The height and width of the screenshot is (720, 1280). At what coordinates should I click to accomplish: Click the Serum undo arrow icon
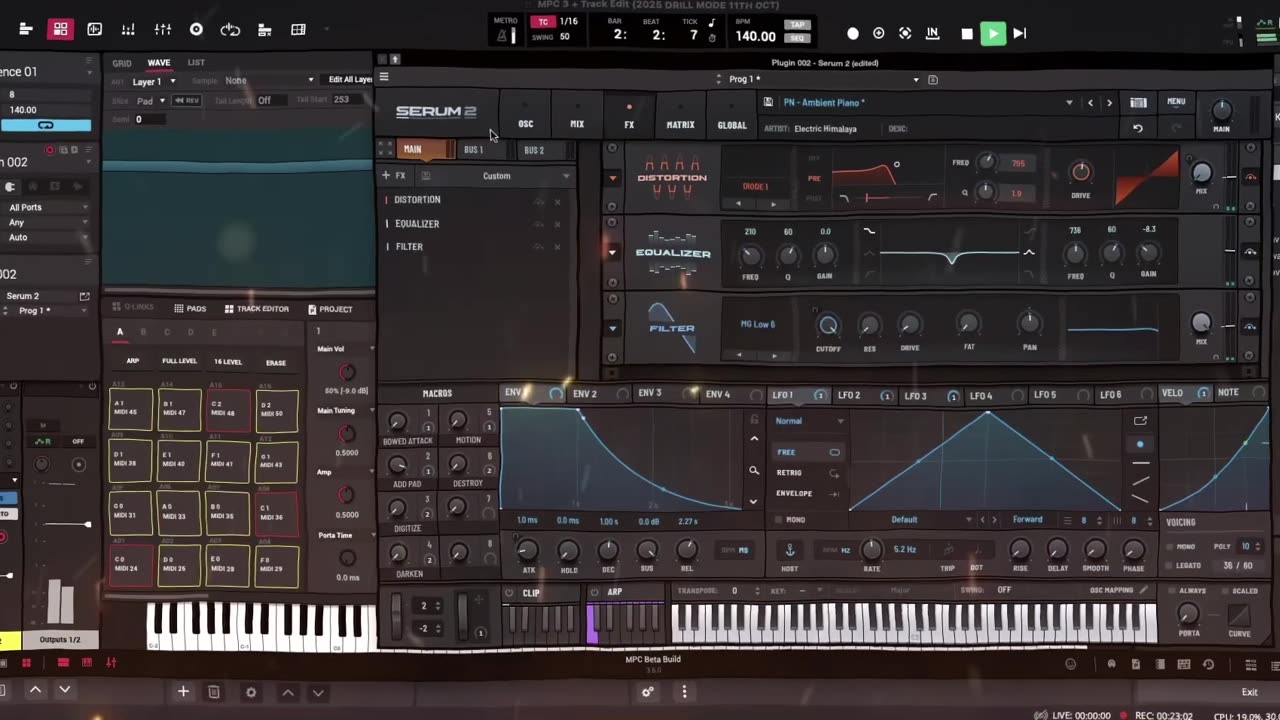1137,128
